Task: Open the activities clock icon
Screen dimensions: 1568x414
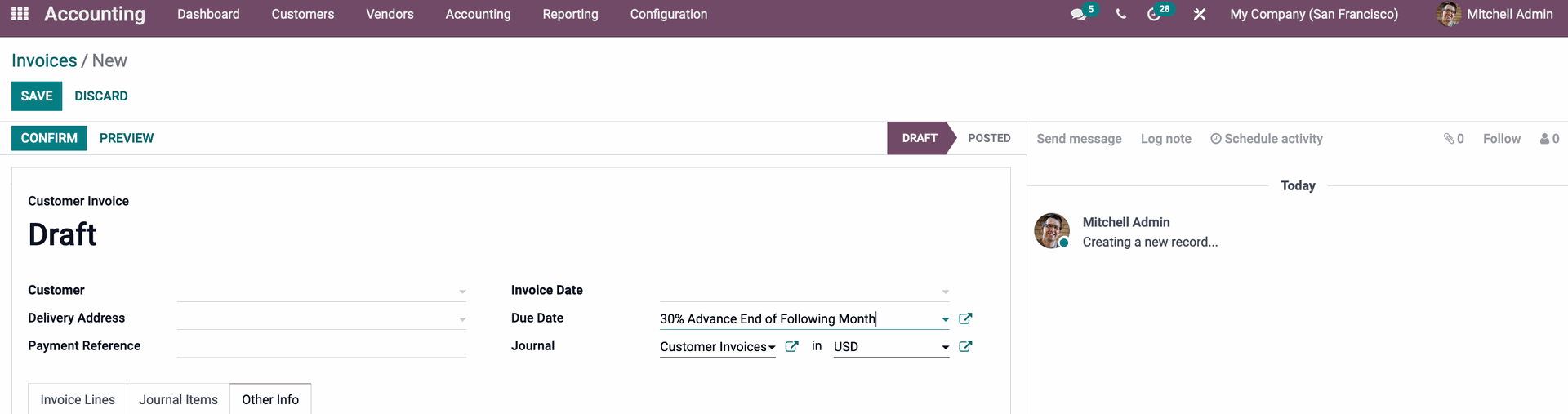Action: pos(1154,15)
